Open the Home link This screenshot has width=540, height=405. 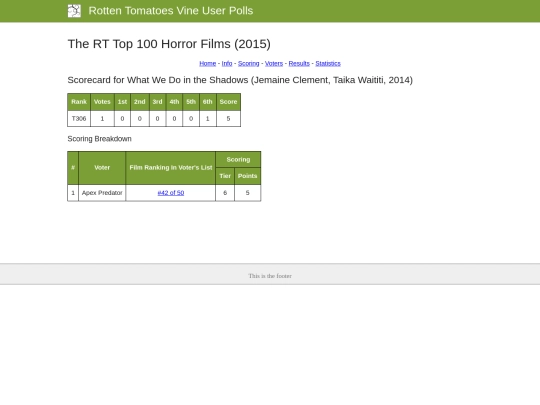(x=207, y=63)
